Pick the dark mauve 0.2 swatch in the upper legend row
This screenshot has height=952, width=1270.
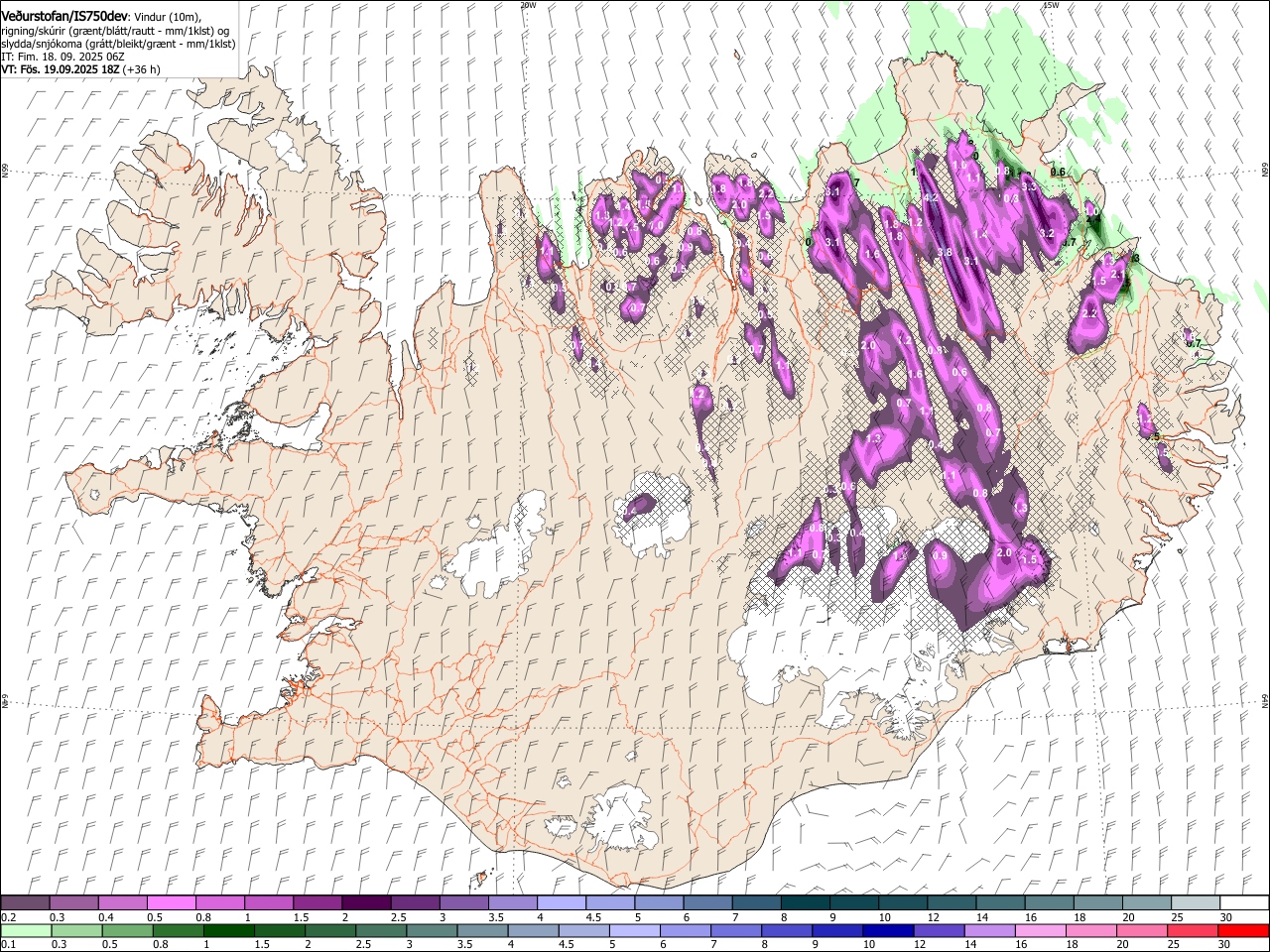click(25, 903)
